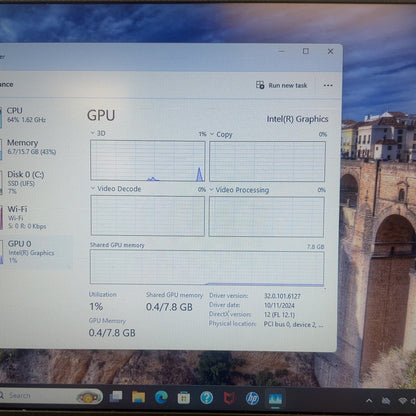
Task: Click the Run new task button
Action: point(281,85)
